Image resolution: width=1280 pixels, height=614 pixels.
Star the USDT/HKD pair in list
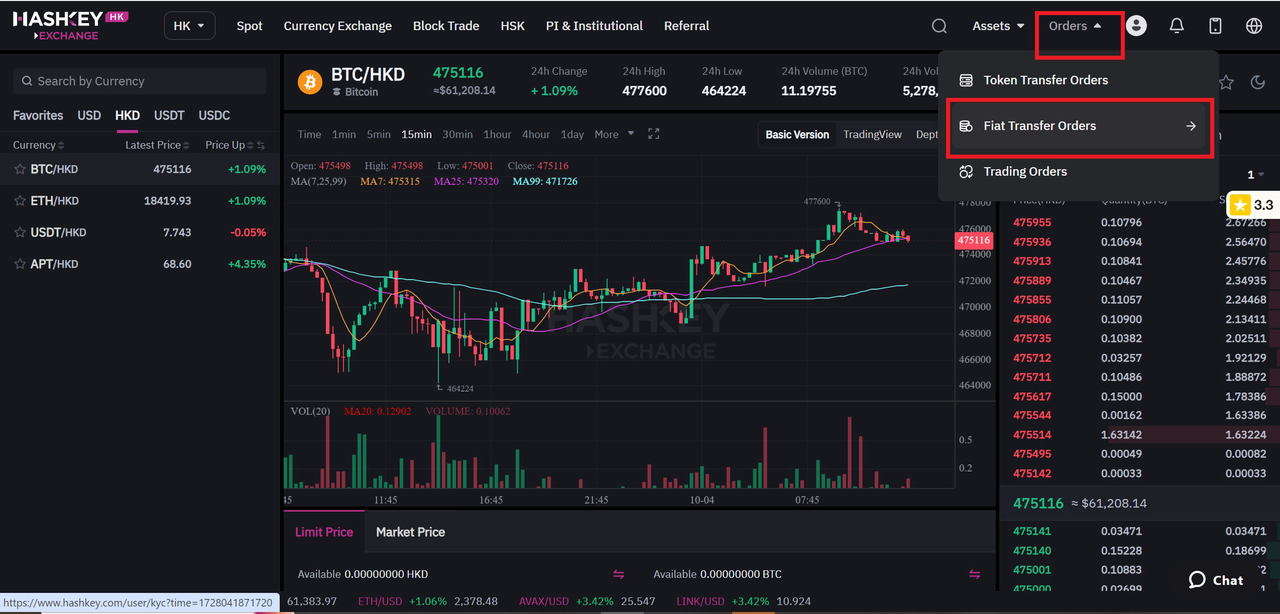pos(20,232)
